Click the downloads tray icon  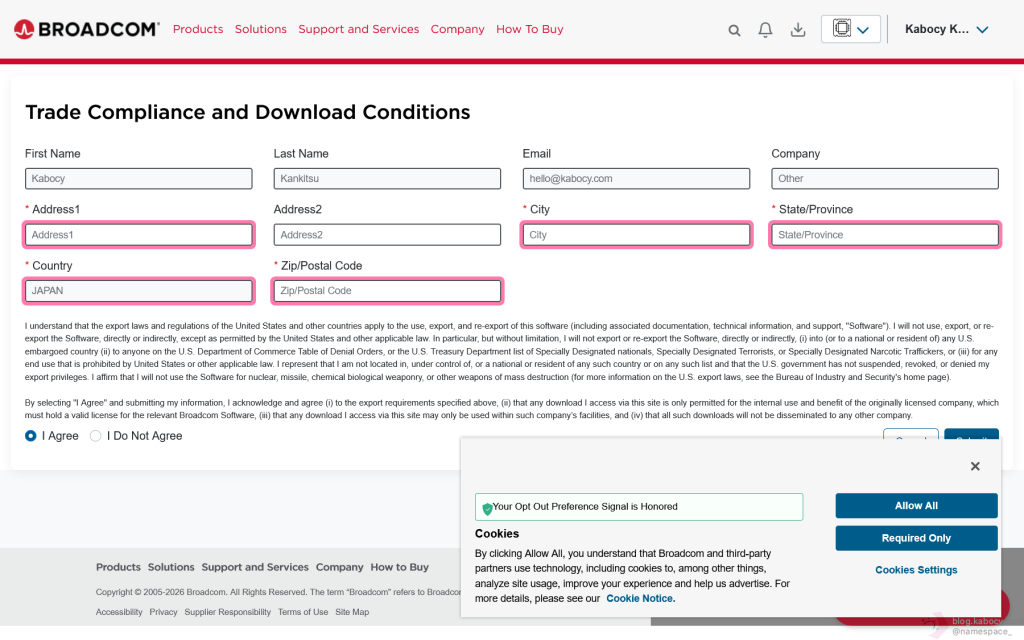coord(798,30)
